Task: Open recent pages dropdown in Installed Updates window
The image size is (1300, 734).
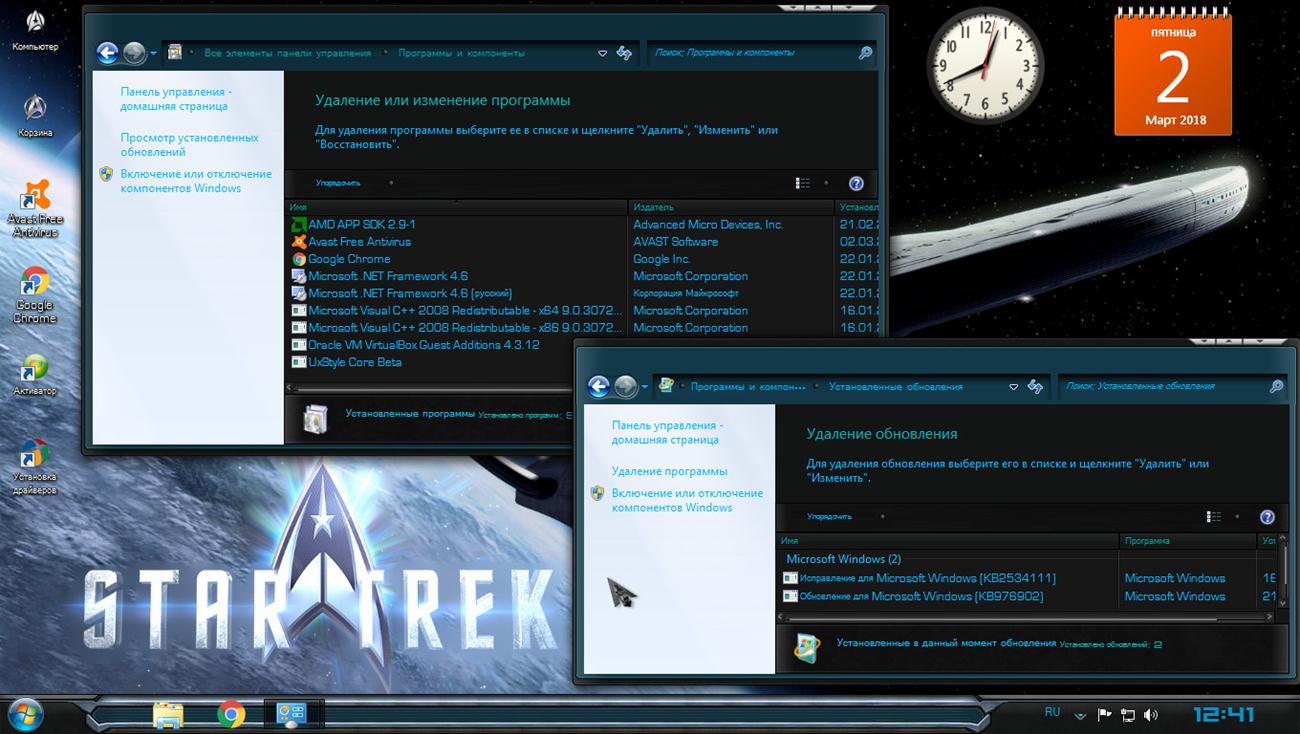Action: coord(645,387)
